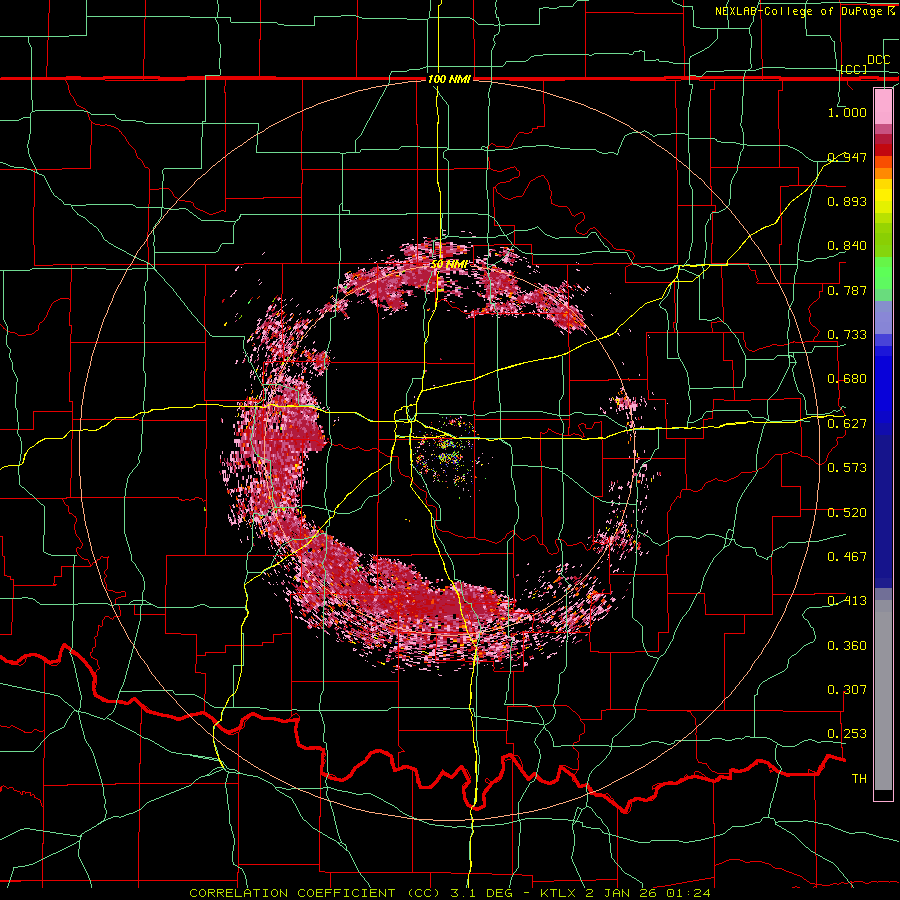Click the 0.520 scale value
The width and height of the screenshot is (900, 900).
click(847, 512)
